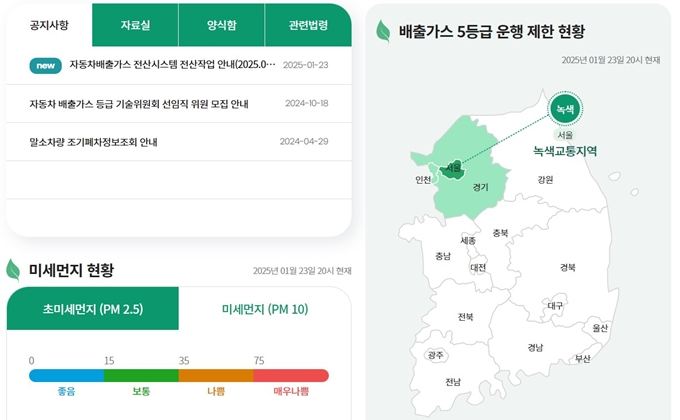Click the 서울 tag under 녹색 marker
The image size is (680, 420).
coord(565,135)
